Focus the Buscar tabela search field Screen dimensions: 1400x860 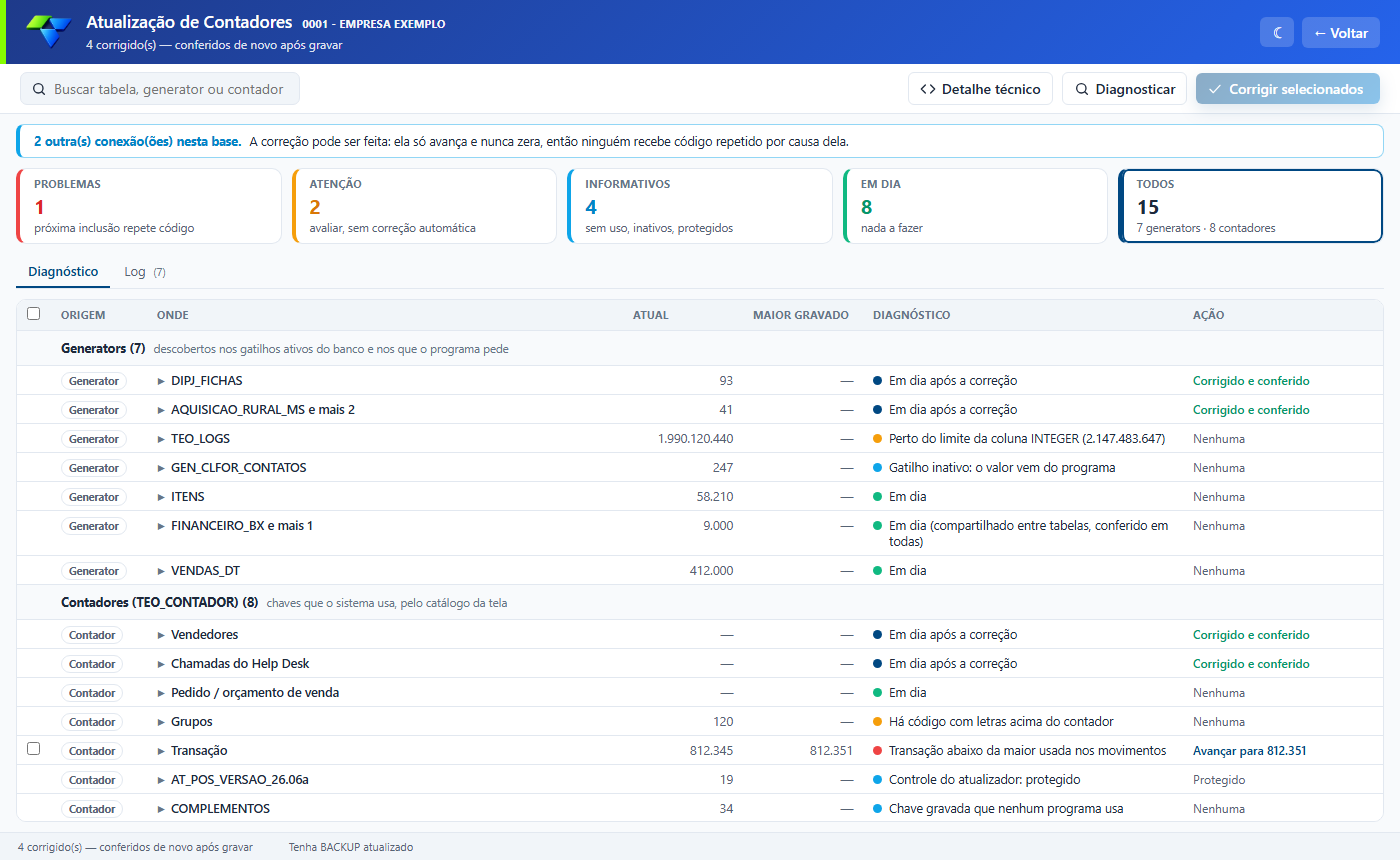(x=160, y=89)
